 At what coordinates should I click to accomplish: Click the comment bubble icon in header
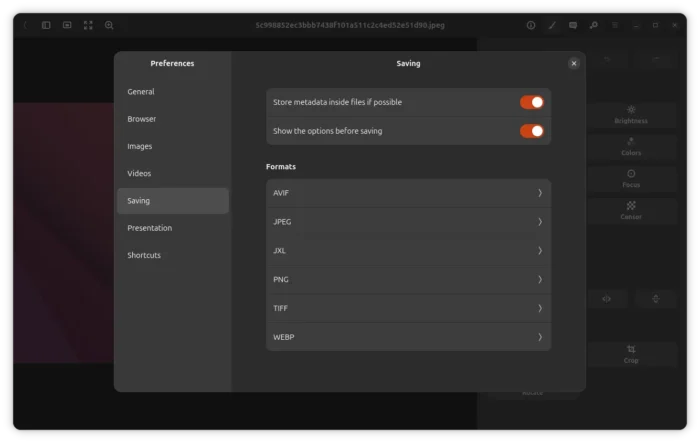[572, 25]
